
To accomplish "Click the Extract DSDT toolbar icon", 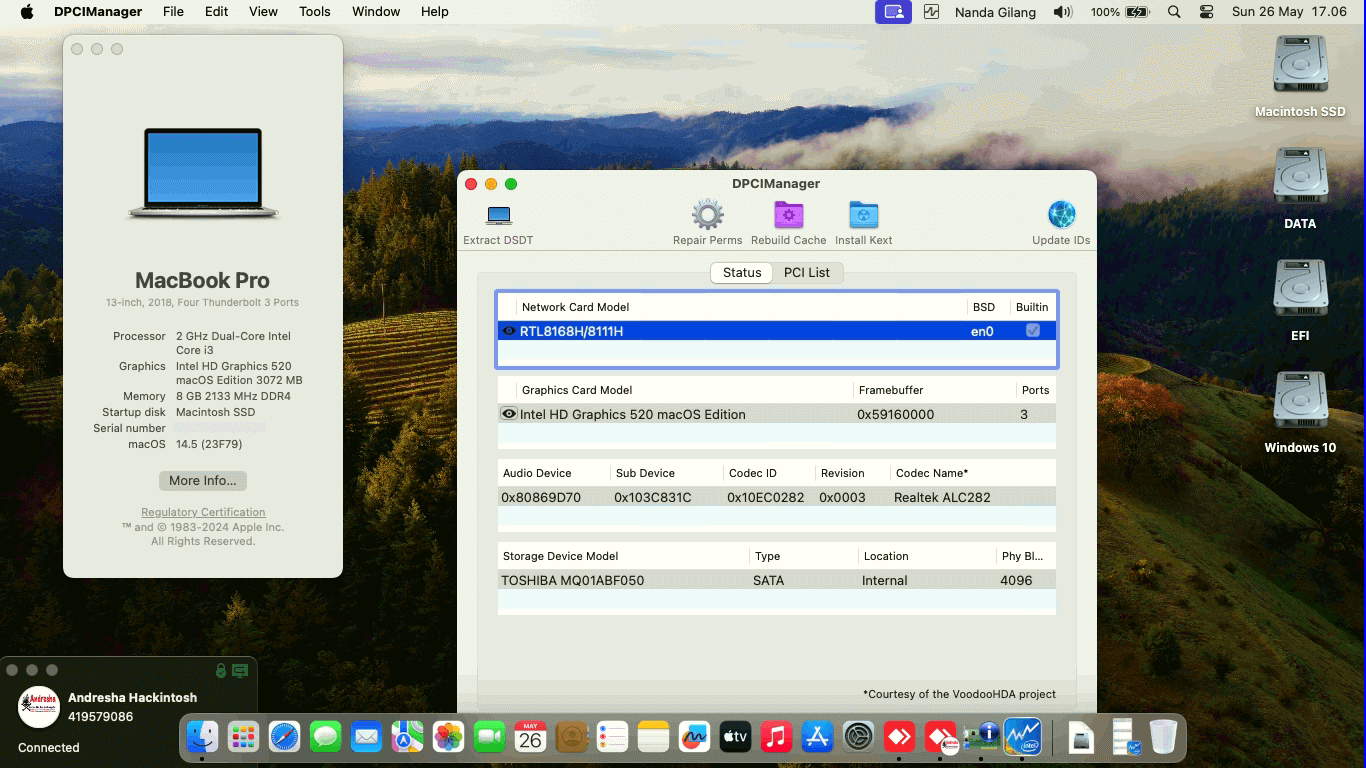I will coord(498,215).
